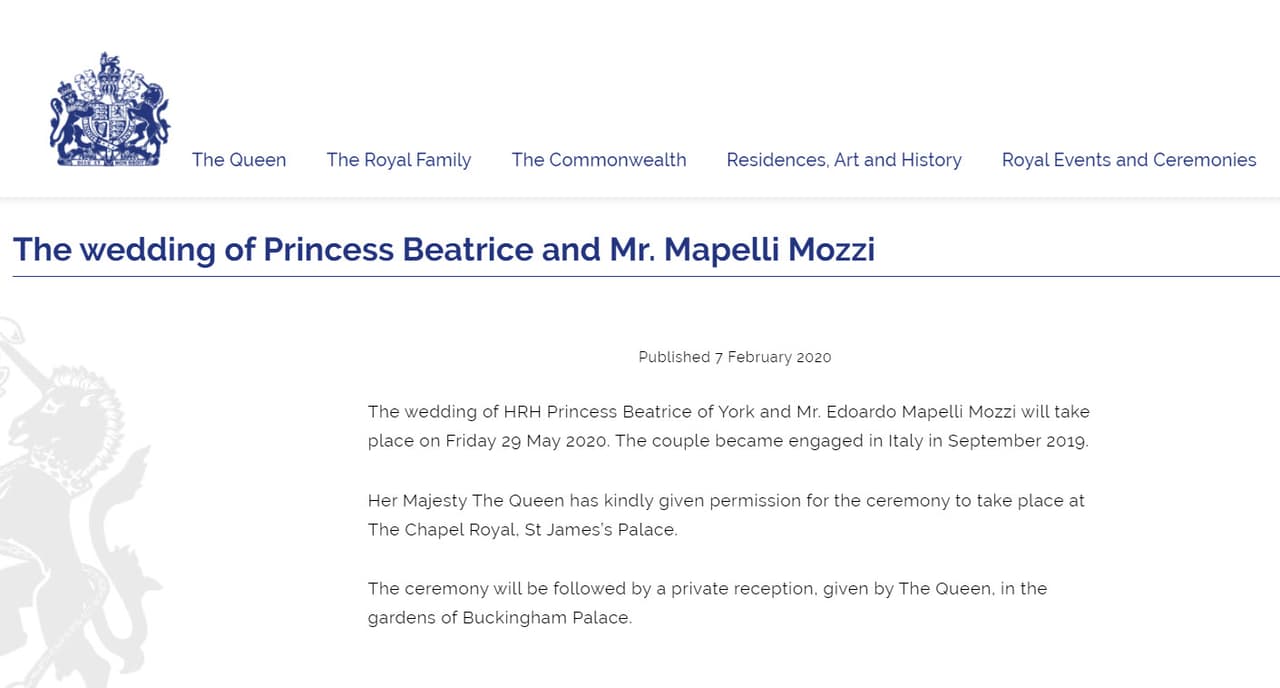
Task: Expand 'The Commonwealth' navigation section
Action: [x=598, y=160]
